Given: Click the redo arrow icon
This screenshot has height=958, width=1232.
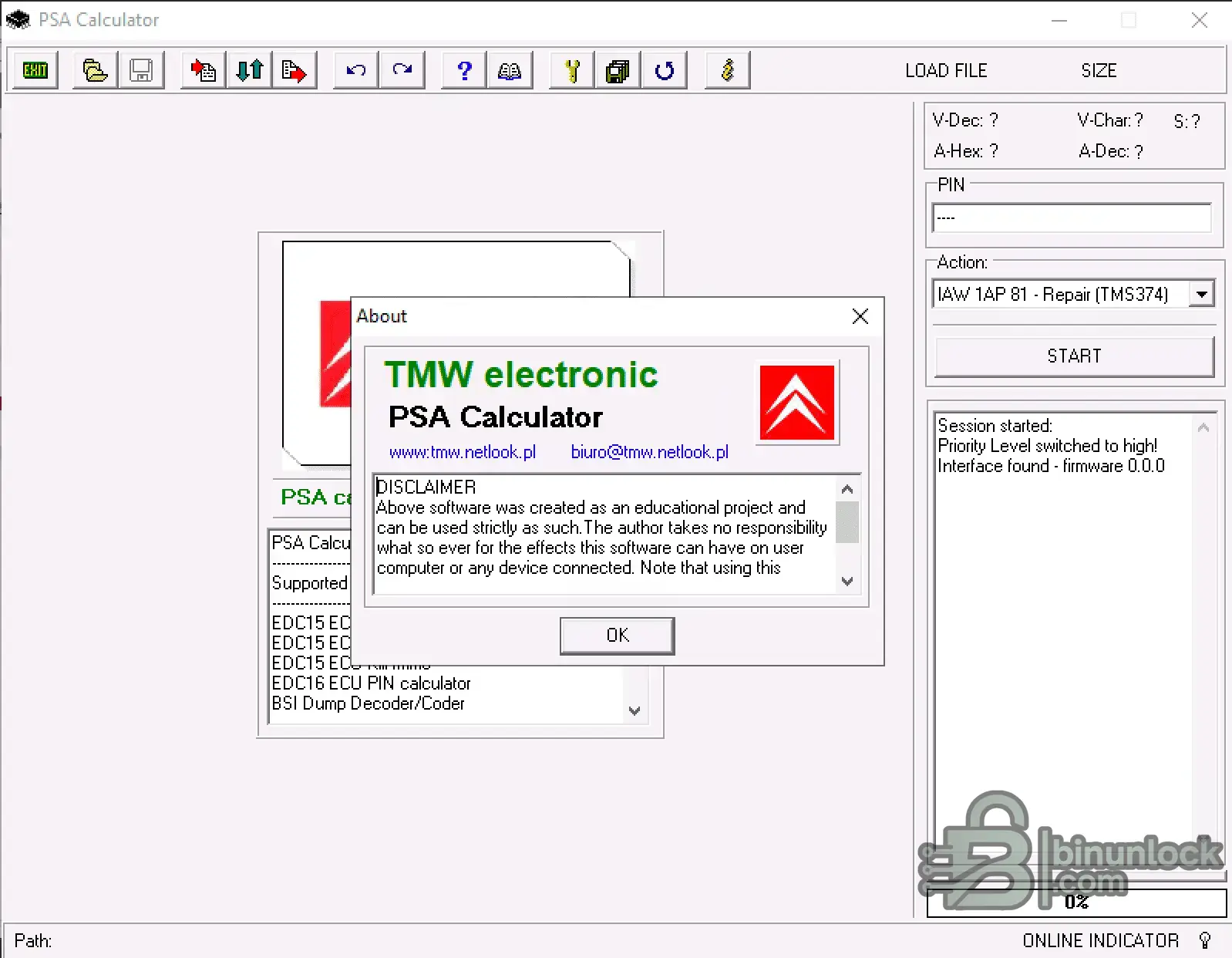Looking at the screenshot, I should pos(402,71).
